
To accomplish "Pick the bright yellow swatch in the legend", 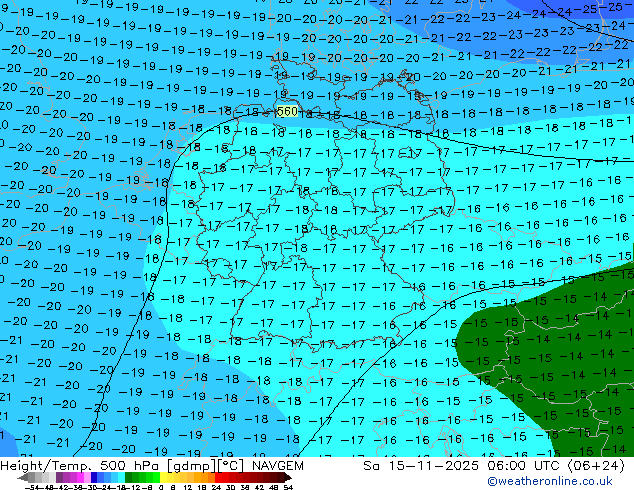I will point(163,478).
